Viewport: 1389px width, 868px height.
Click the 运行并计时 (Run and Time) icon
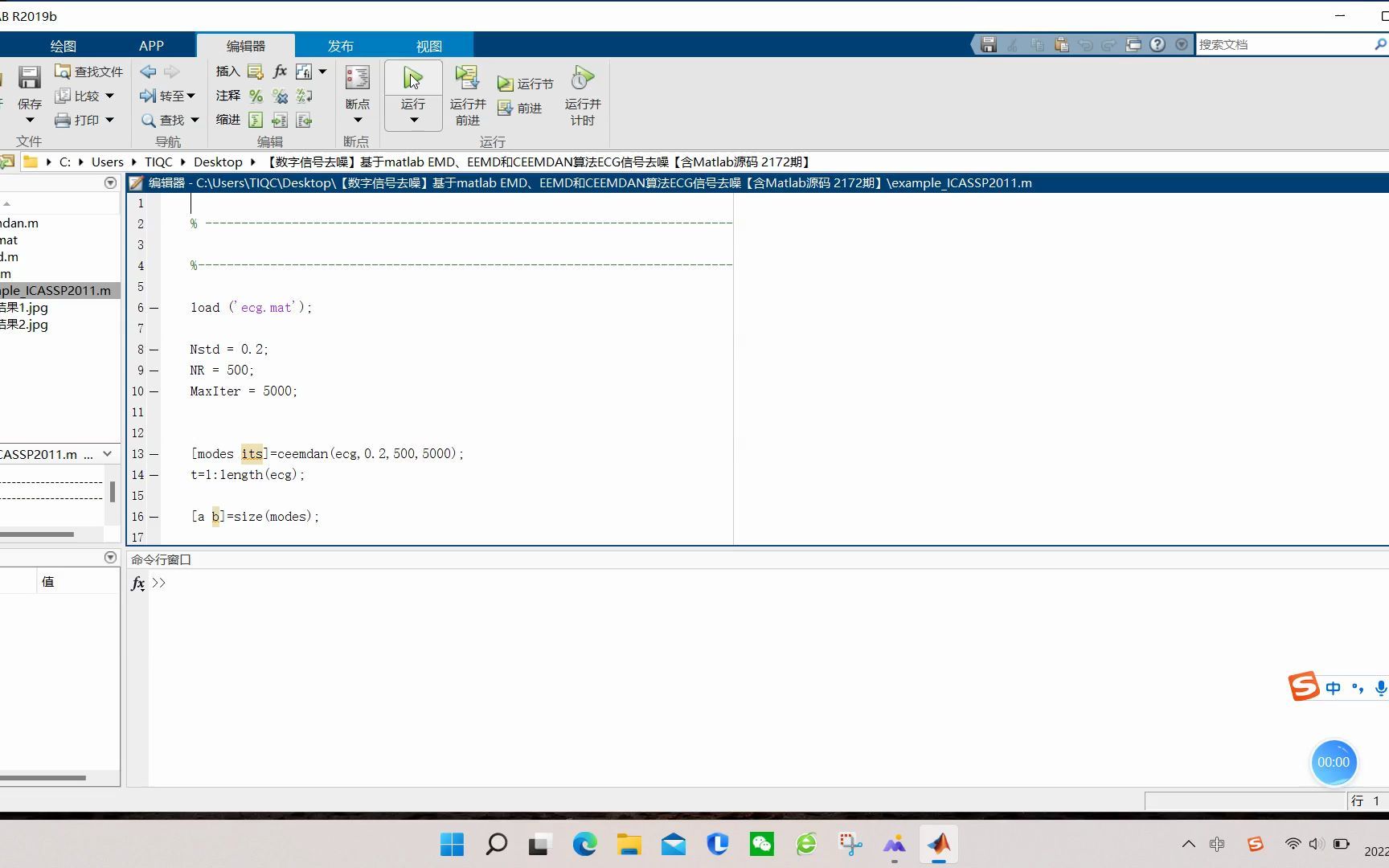[581, 80]
